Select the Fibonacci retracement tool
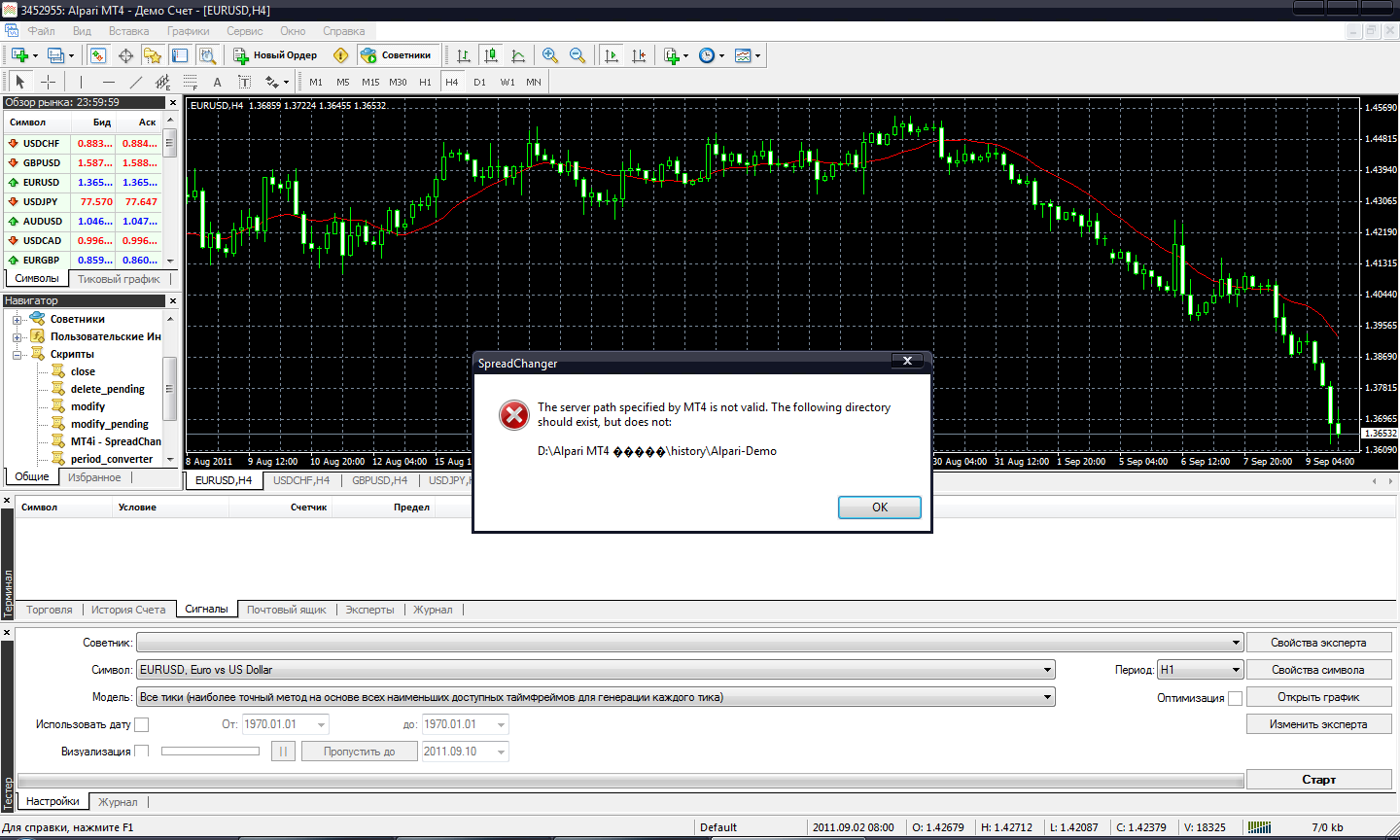 [190, 82]
